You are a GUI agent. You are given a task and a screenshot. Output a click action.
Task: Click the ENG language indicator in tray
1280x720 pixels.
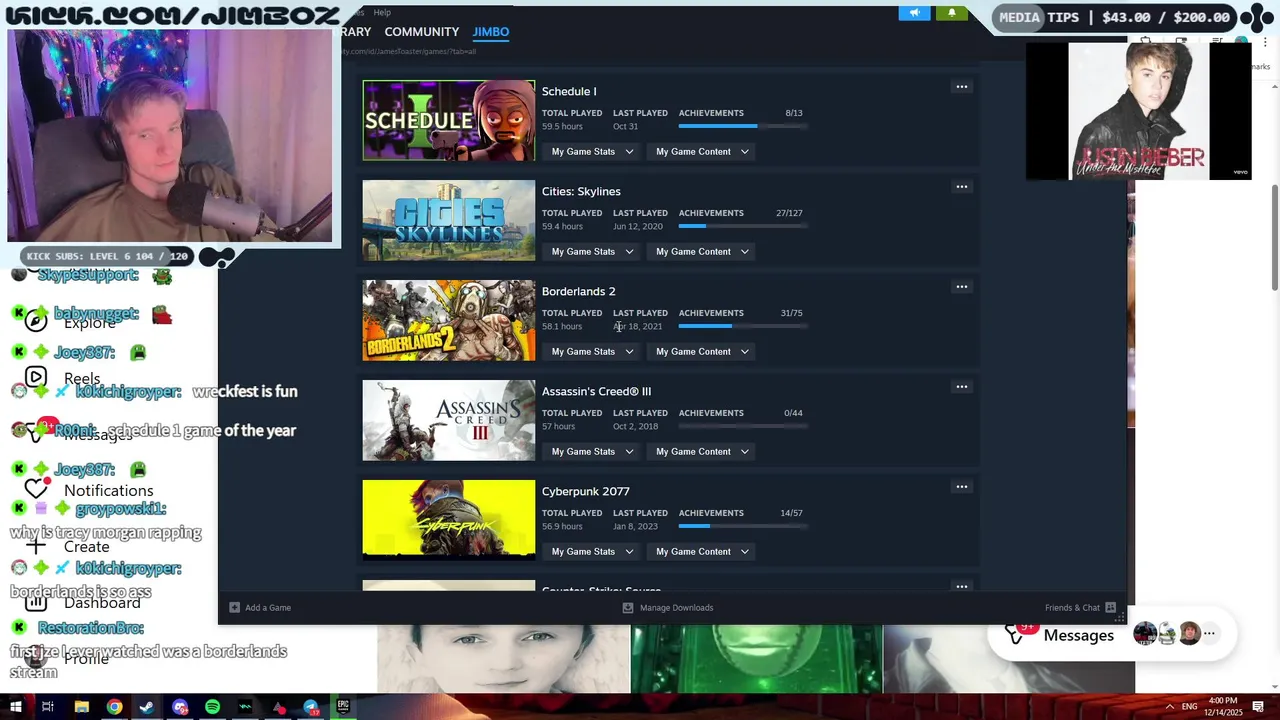(1189, 707)
